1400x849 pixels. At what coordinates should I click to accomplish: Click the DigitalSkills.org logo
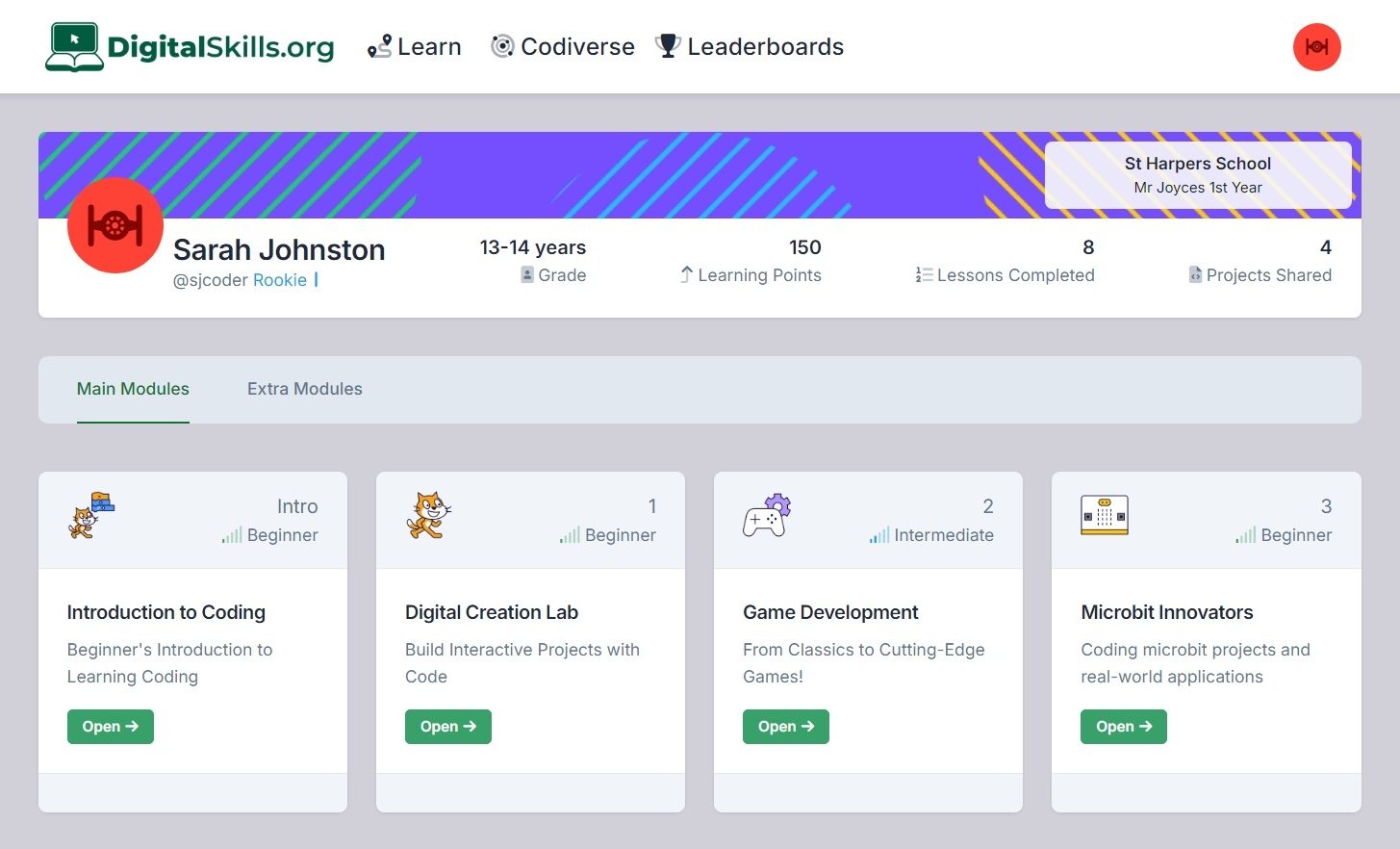190,47
